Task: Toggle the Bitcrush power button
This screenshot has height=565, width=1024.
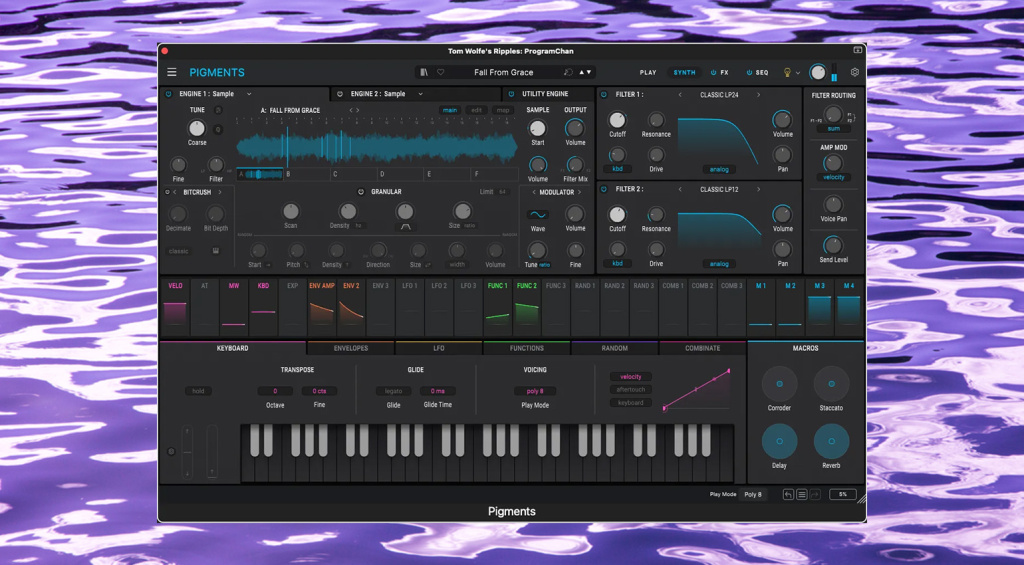Action: coord(167,192)
